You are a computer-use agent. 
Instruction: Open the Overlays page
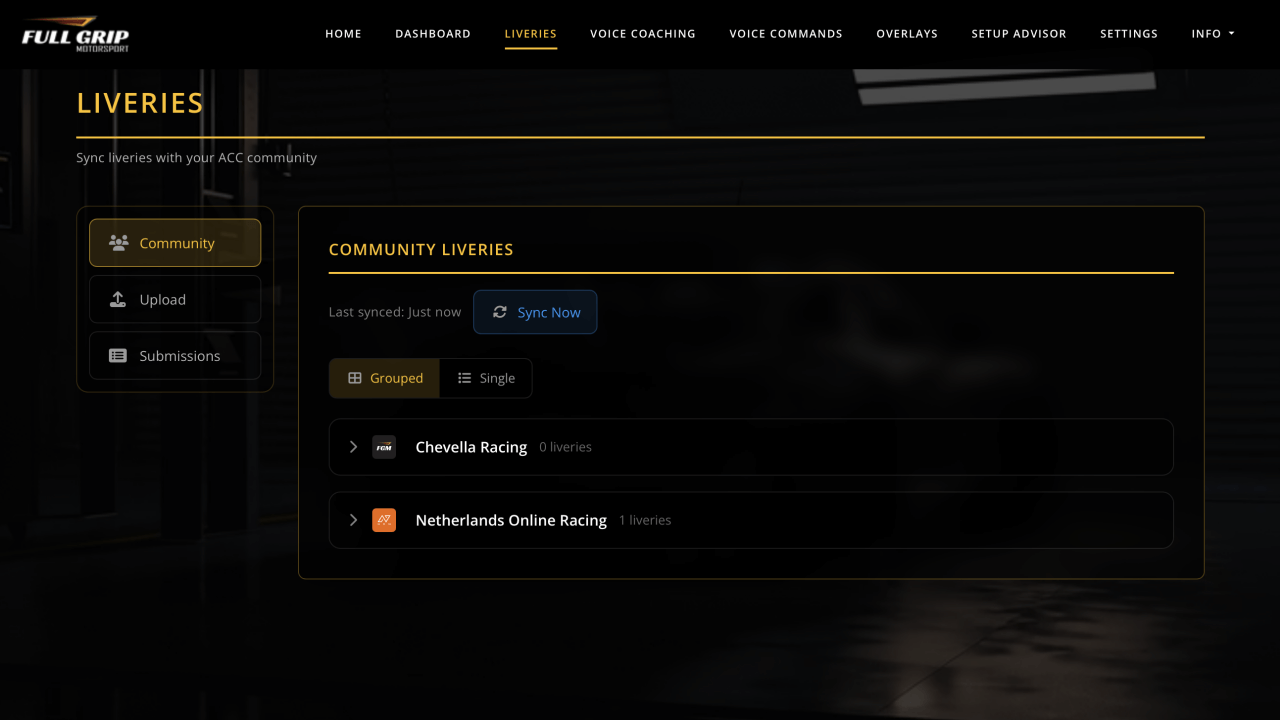(906, 34)
